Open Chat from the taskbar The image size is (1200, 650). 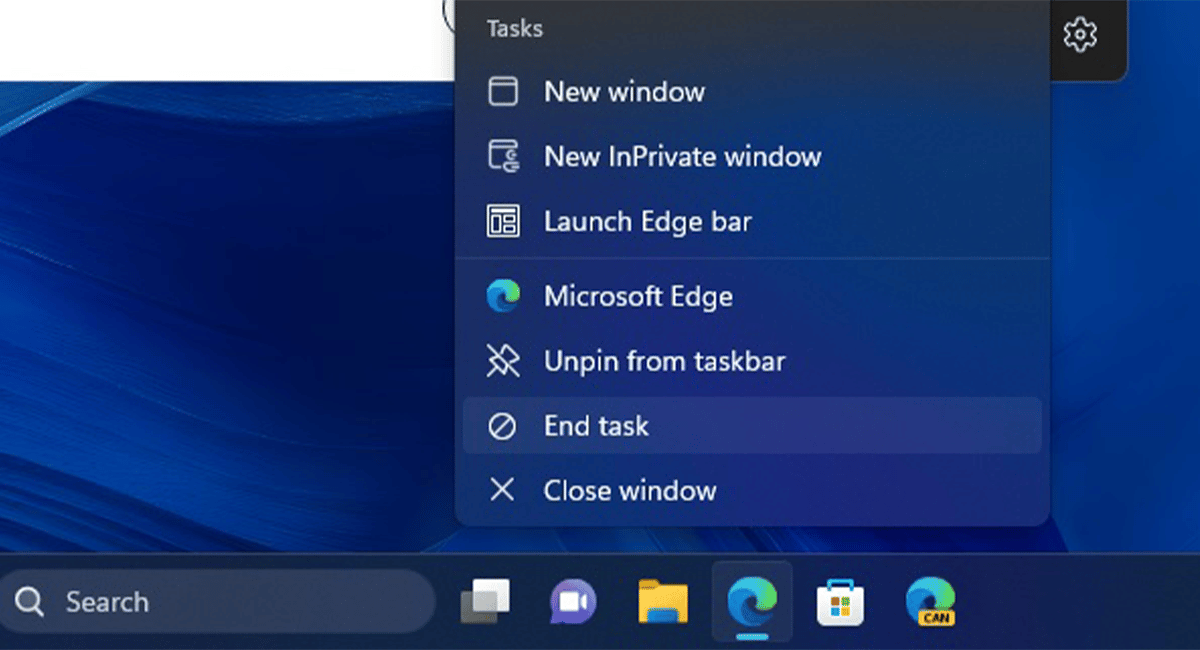(573, 601)
